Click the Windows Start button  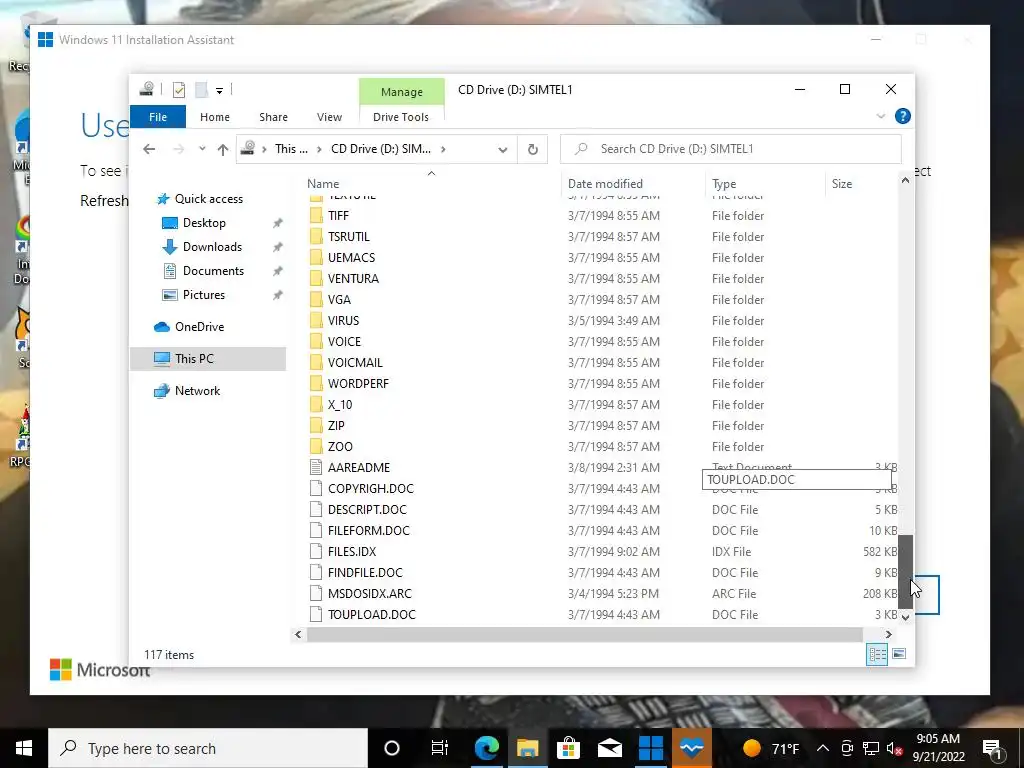pos(24,748)
